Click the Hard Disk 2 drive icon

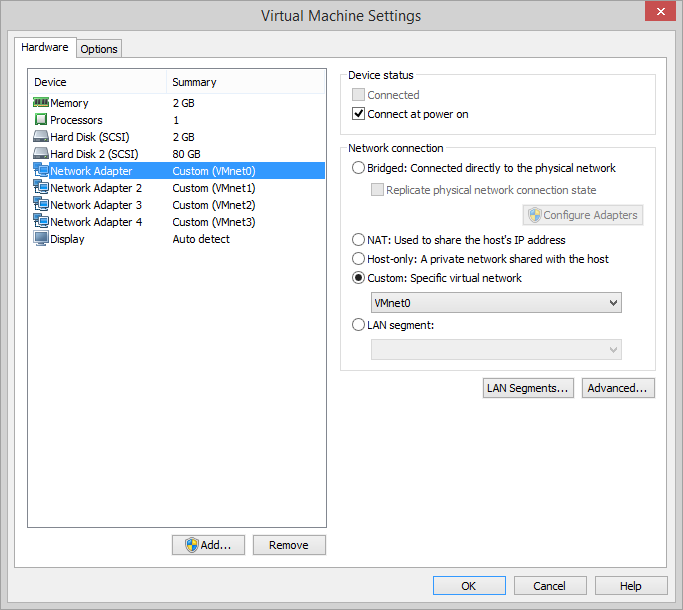(41, 154)
